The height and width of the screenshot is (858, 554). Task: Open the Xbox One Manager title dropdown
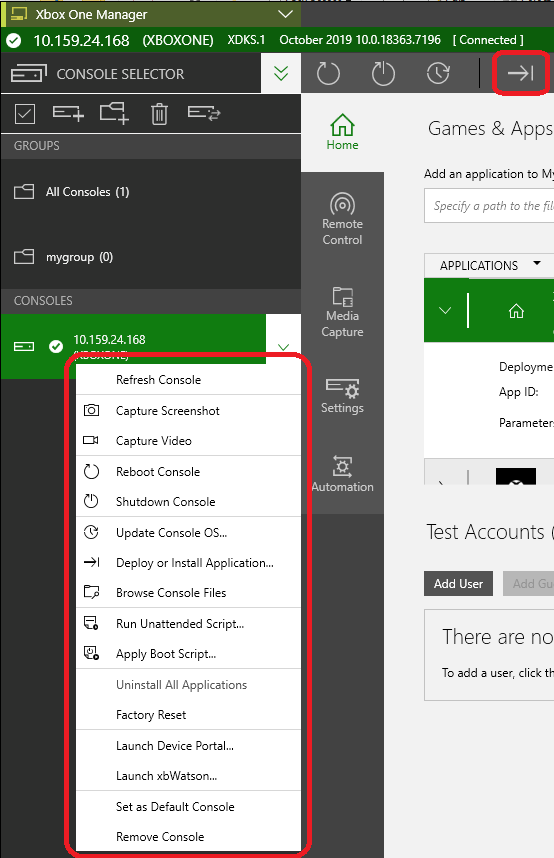click(x=286, y=14)
